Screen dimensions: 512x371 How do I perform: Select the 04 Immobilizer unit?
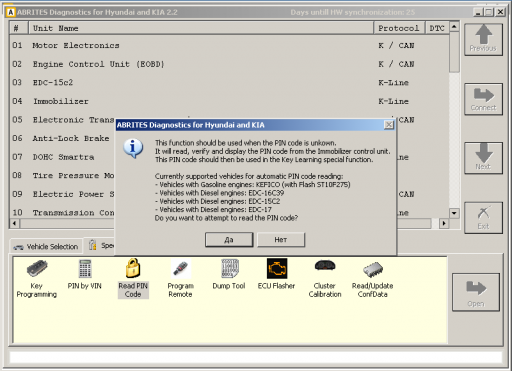tap(229, 101)
